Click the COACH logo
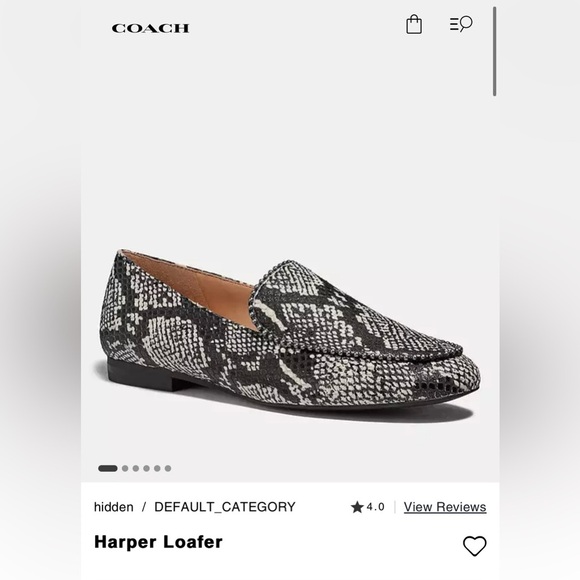 pyautogui.click(x=150, y=28)
